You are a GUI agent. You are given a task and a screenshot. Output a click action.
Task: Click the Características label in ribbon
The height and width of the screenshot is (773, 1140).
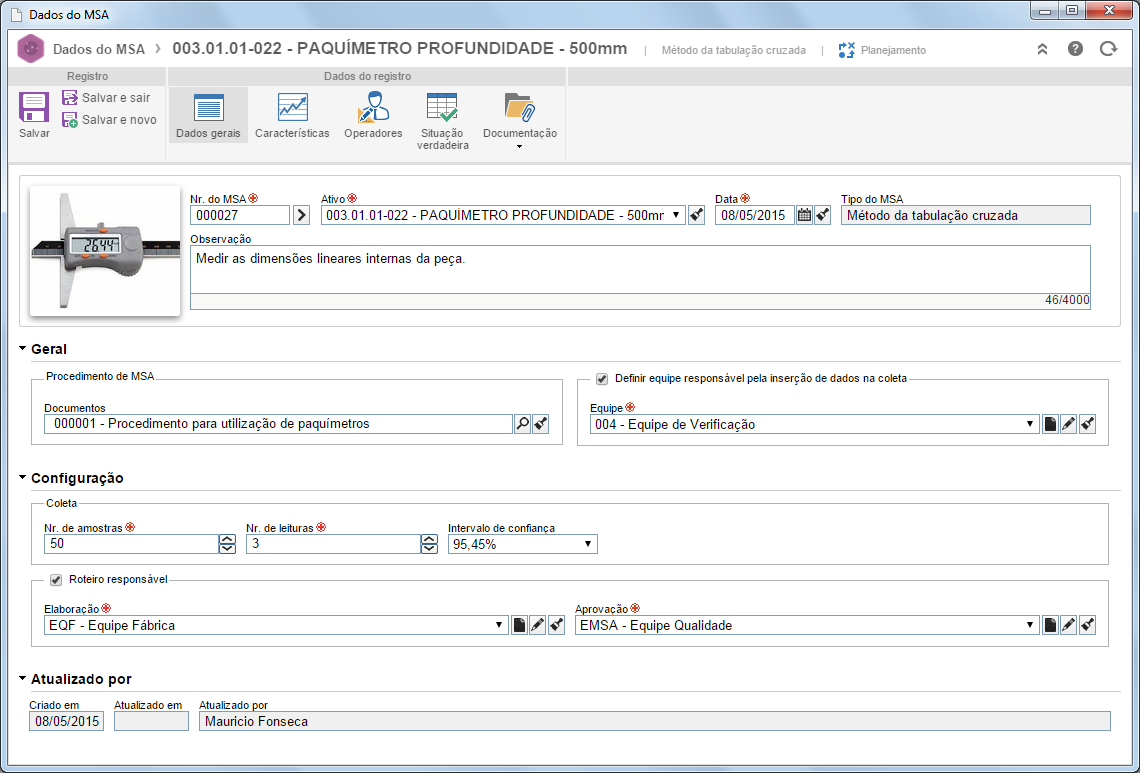tap(292, 134)
